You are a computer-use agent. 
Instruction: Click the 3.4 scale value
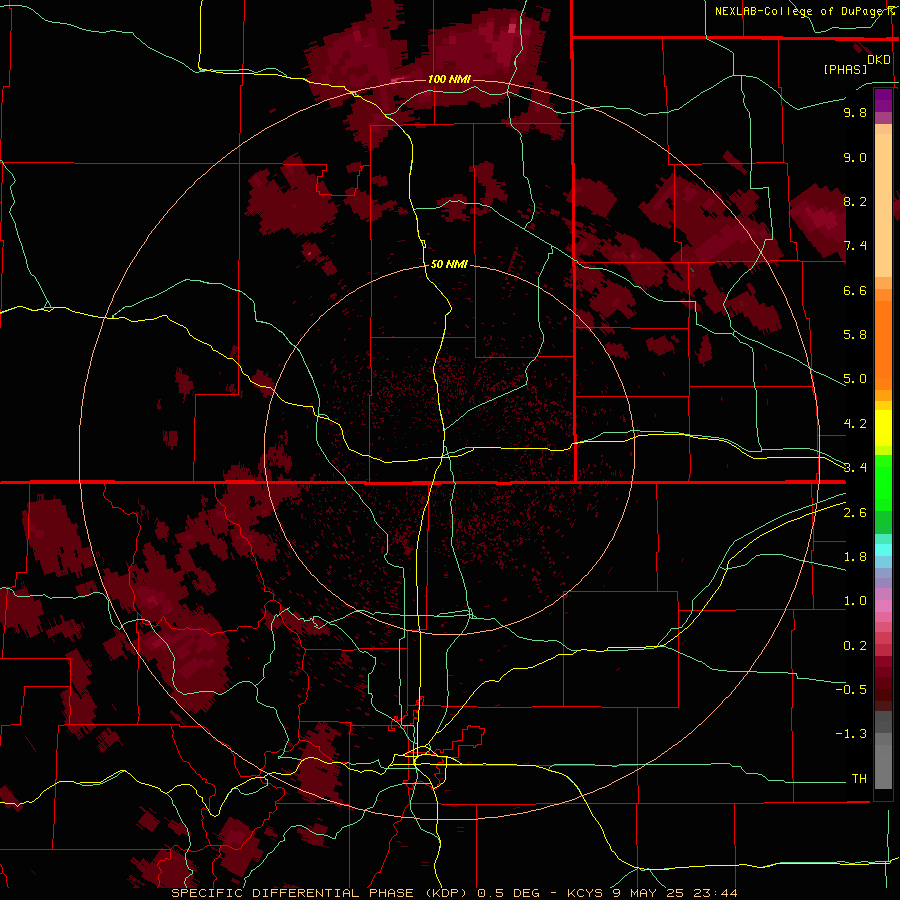point(855,468)
